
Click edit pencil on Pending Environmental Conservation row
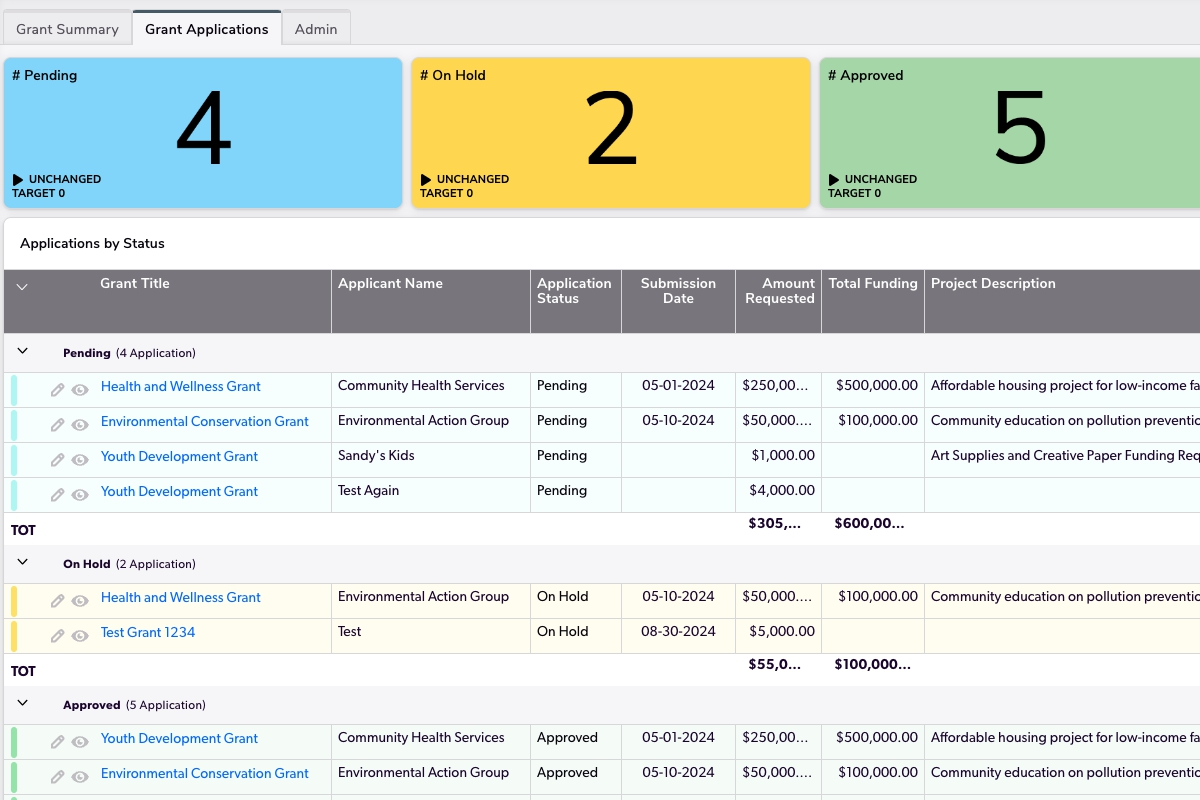[x=58, y=425]
